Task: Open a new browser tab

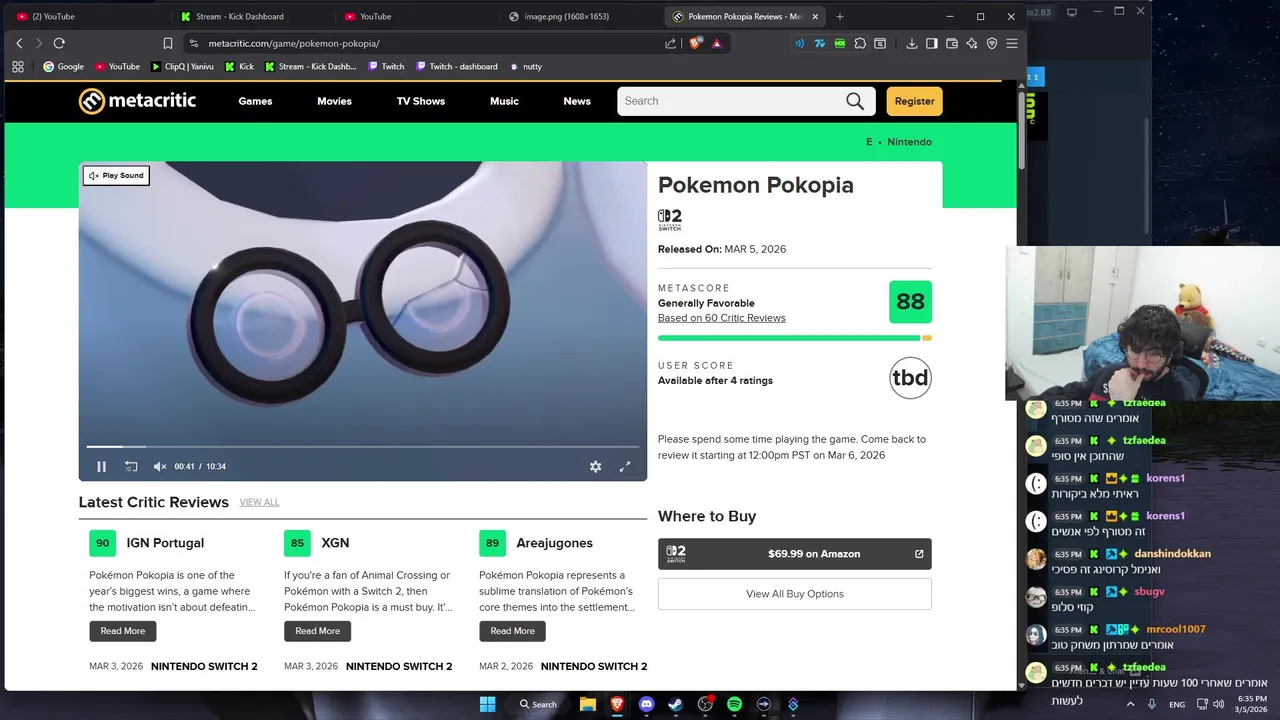Action: pos(840,16)
